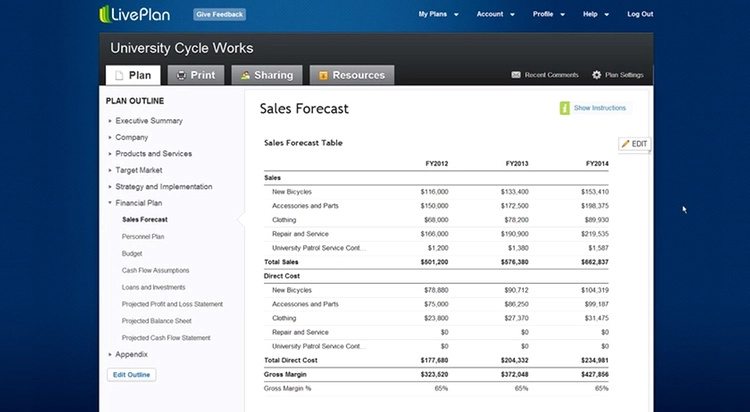Open Plan Settings gear icon
Screen dimensions: 750x412
pos(597,75)
